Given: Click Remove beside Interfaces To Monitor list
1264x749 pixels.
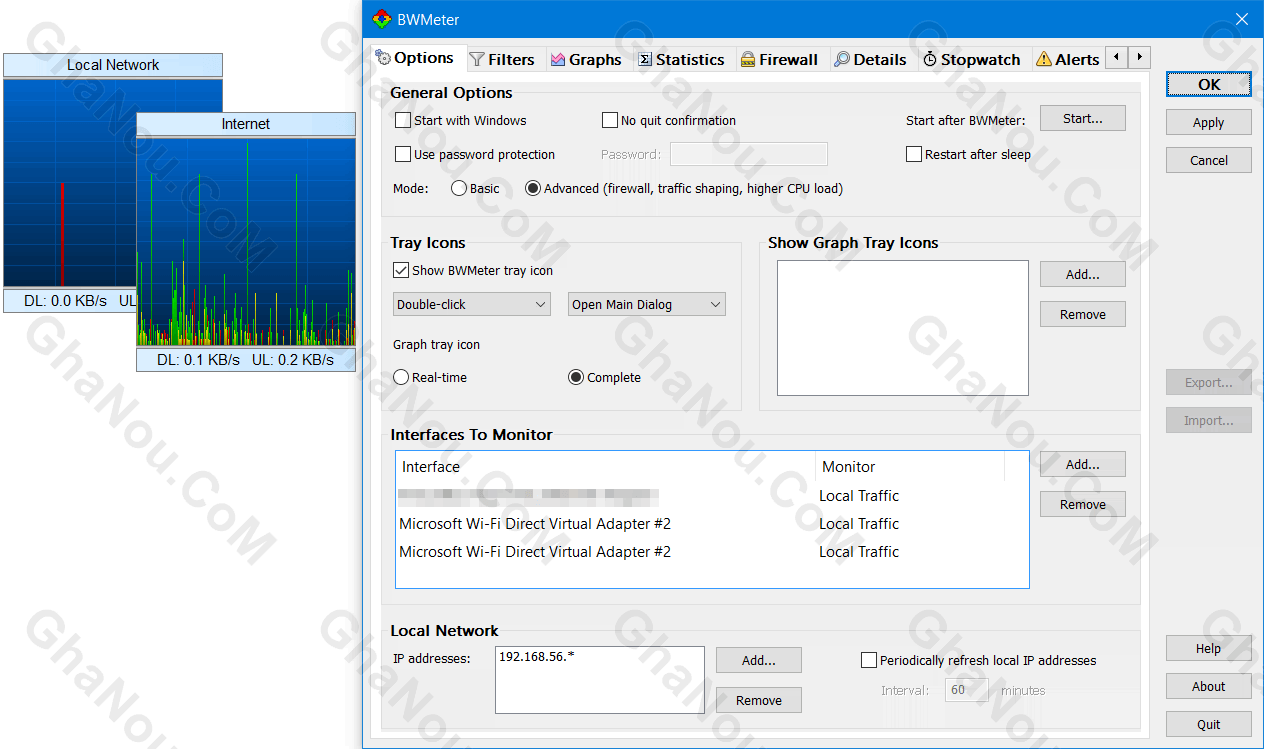Looking at the screenshot, I should tap(1083, 504).
